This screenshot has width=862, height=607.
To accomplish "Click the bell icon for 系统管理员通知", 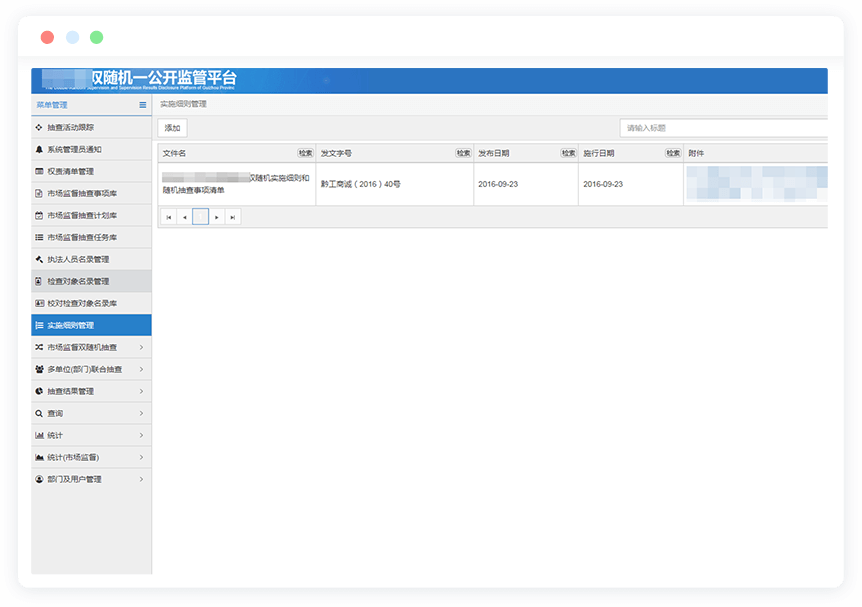I will [39, 149].
